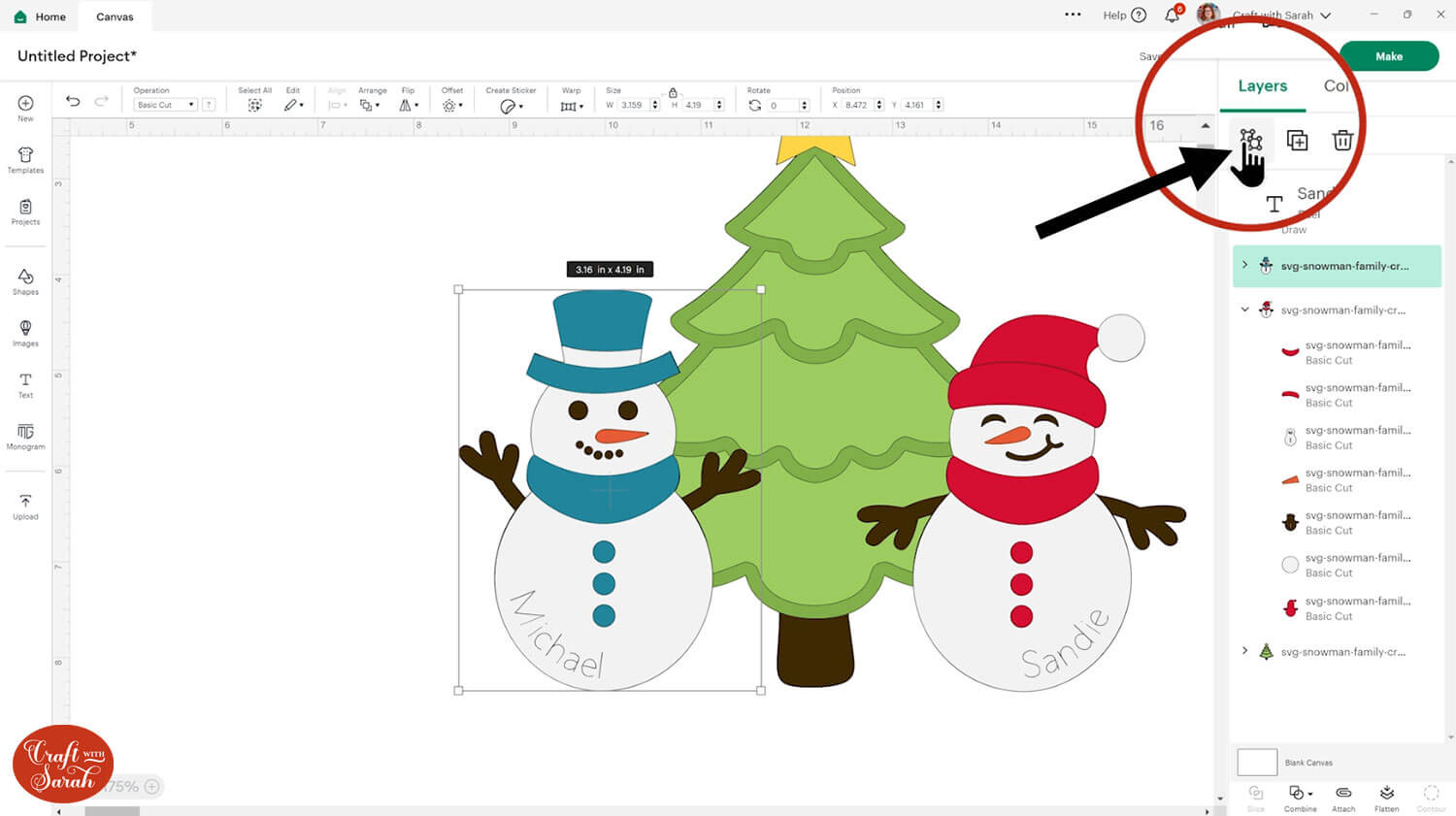Group layers using the Group icon

(1250, 141)
